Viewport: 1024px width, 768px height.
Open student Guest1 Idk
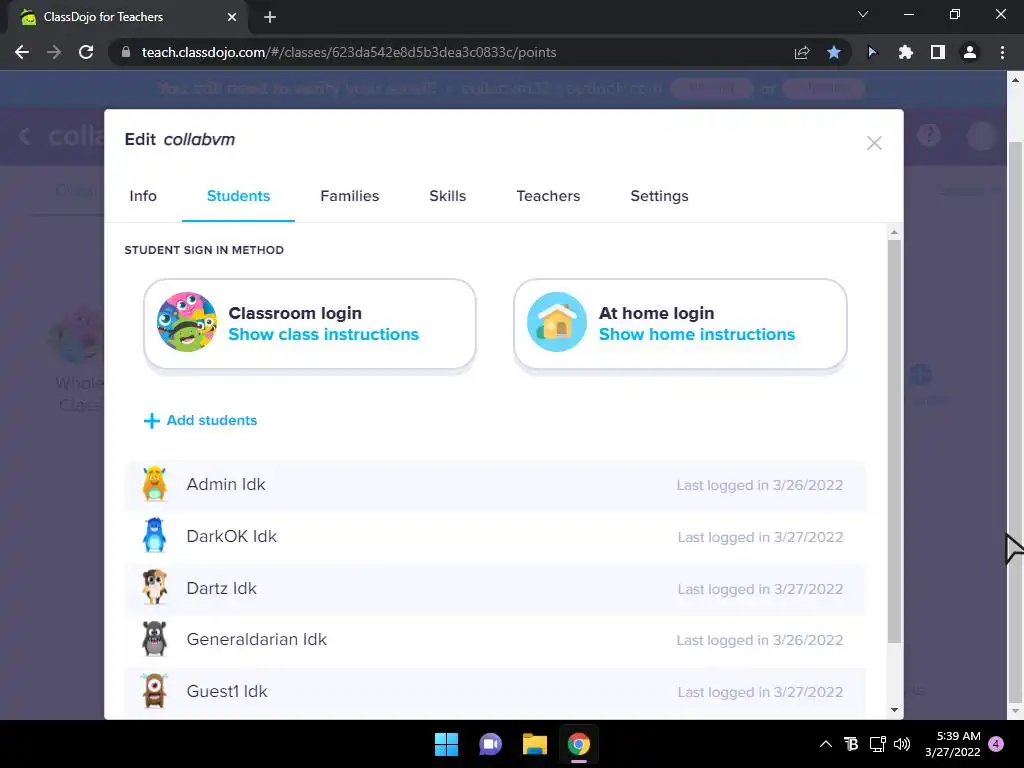click(495, 692)
